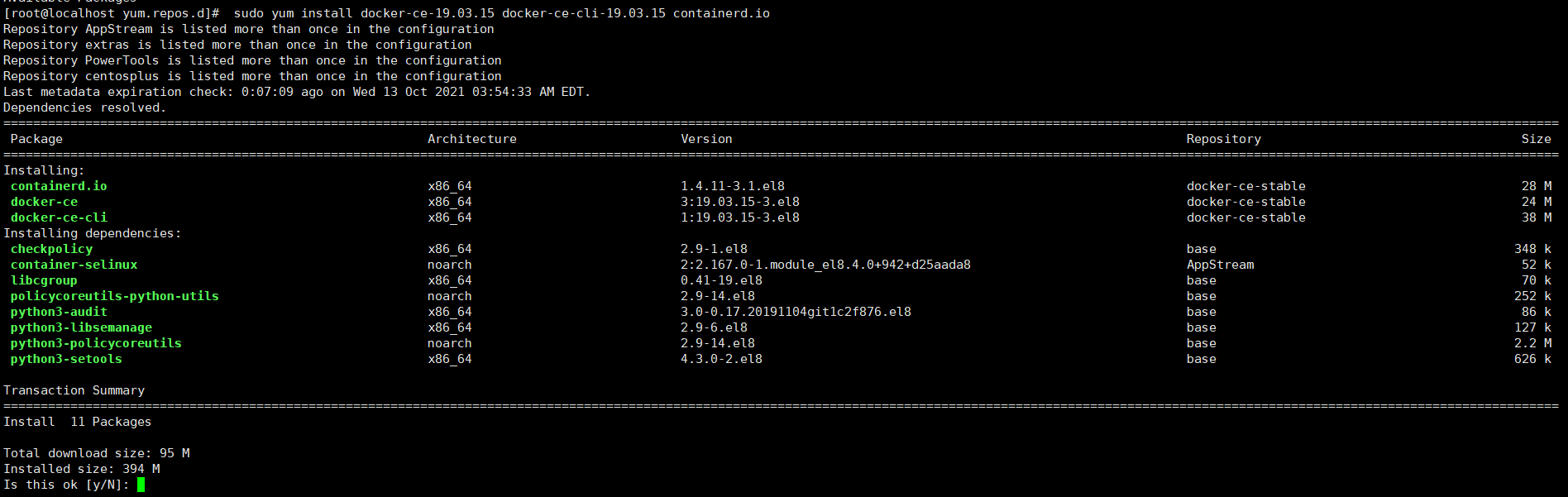Select the docker-ce package name
Screen dimensions: 1568x497
pyautogui.click(x=44, y=202)
